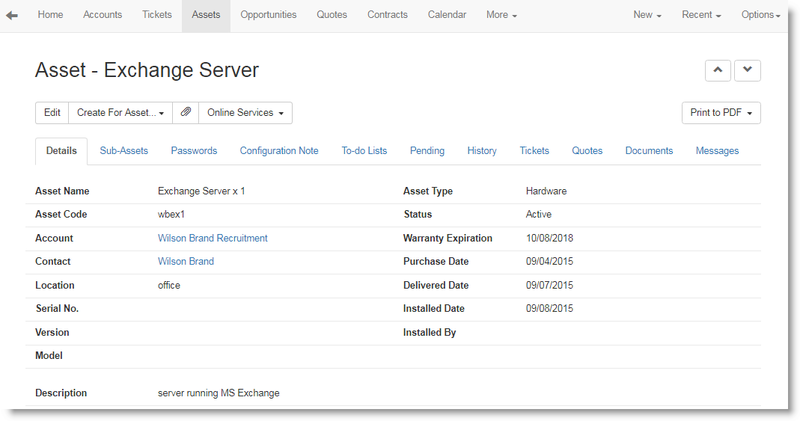
Task: Go to next asset with down chevron
Action: pyautogui.click(x=747, y=70)
